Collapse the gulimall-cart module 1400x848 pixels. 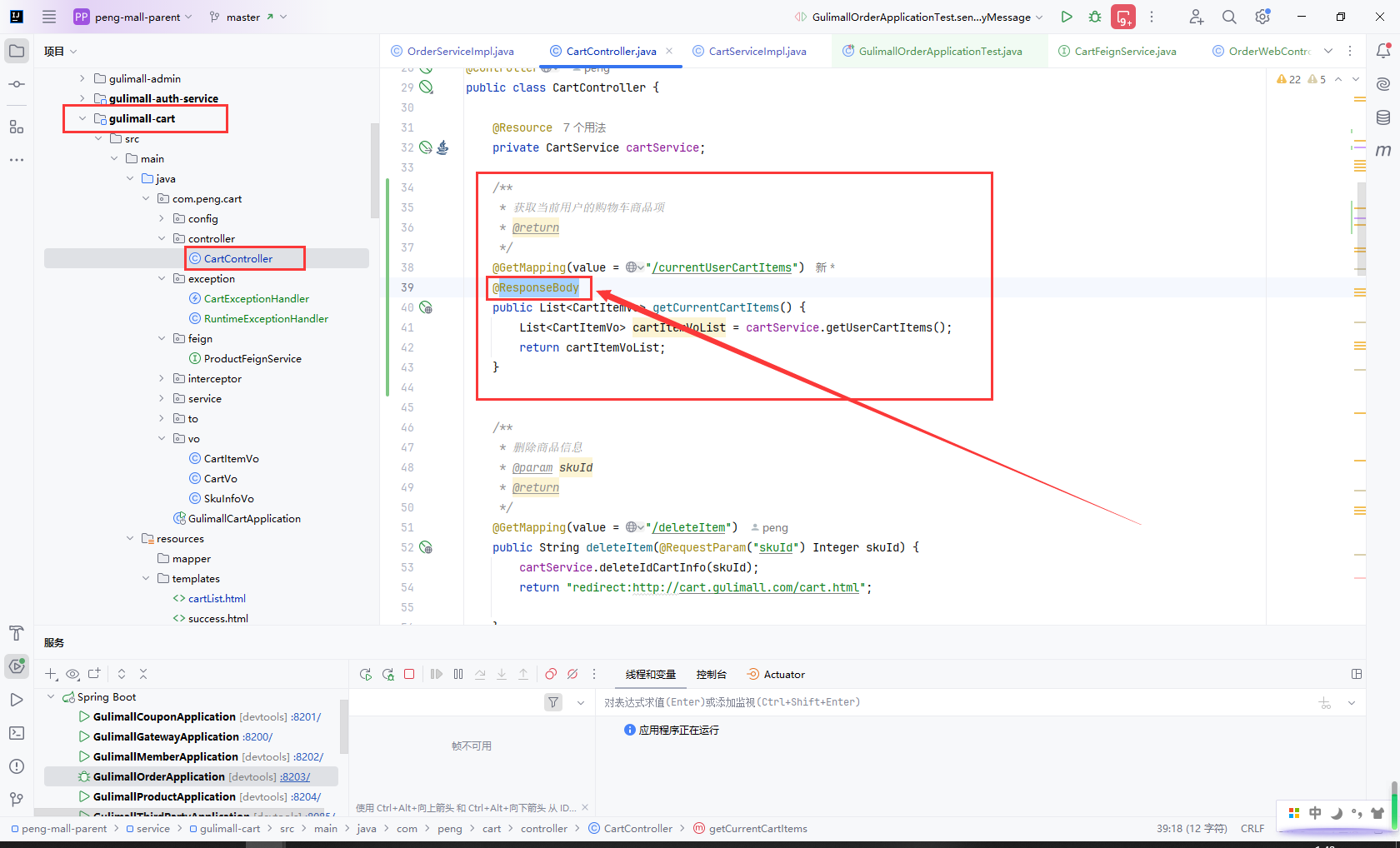pyautogui.click(x=82, y=118)
